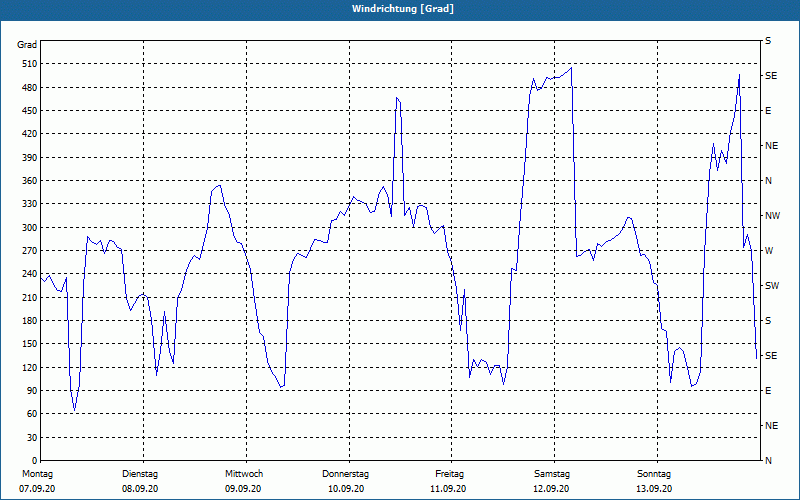This screenshot has height=500, width=800.
Task: Select the date 09.09.20
Action: (x=243, y=489)
